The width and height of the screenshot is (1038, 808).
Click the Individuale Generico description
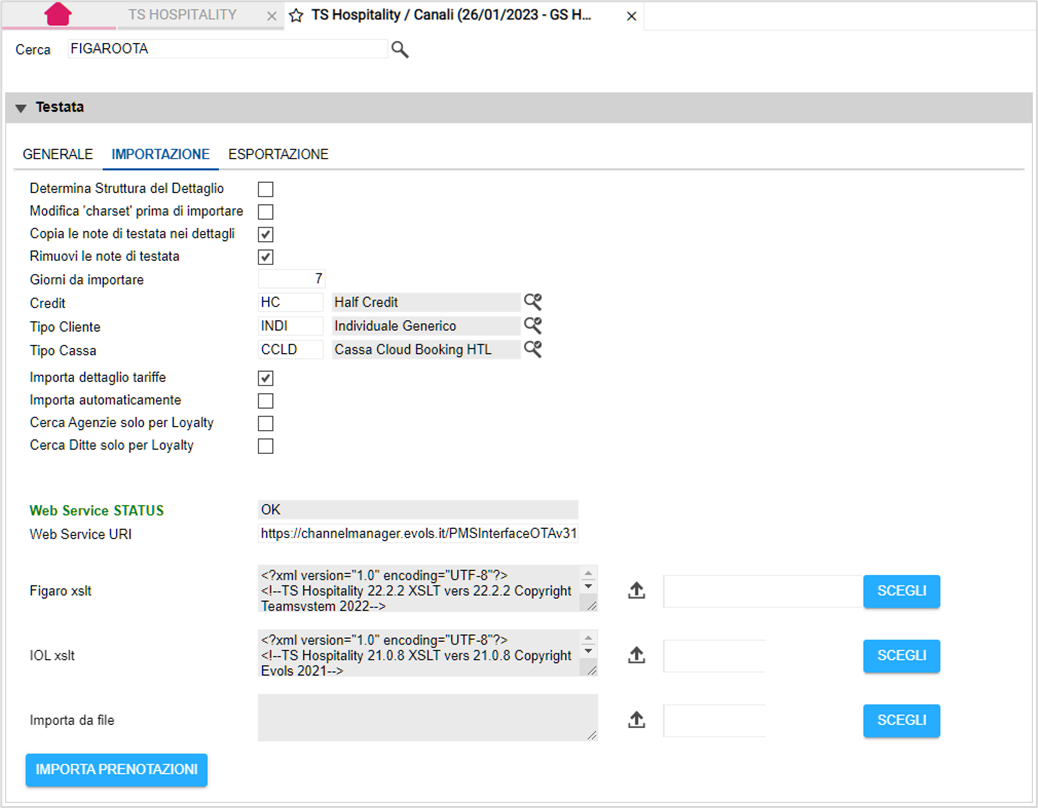[x=426, y=326]
